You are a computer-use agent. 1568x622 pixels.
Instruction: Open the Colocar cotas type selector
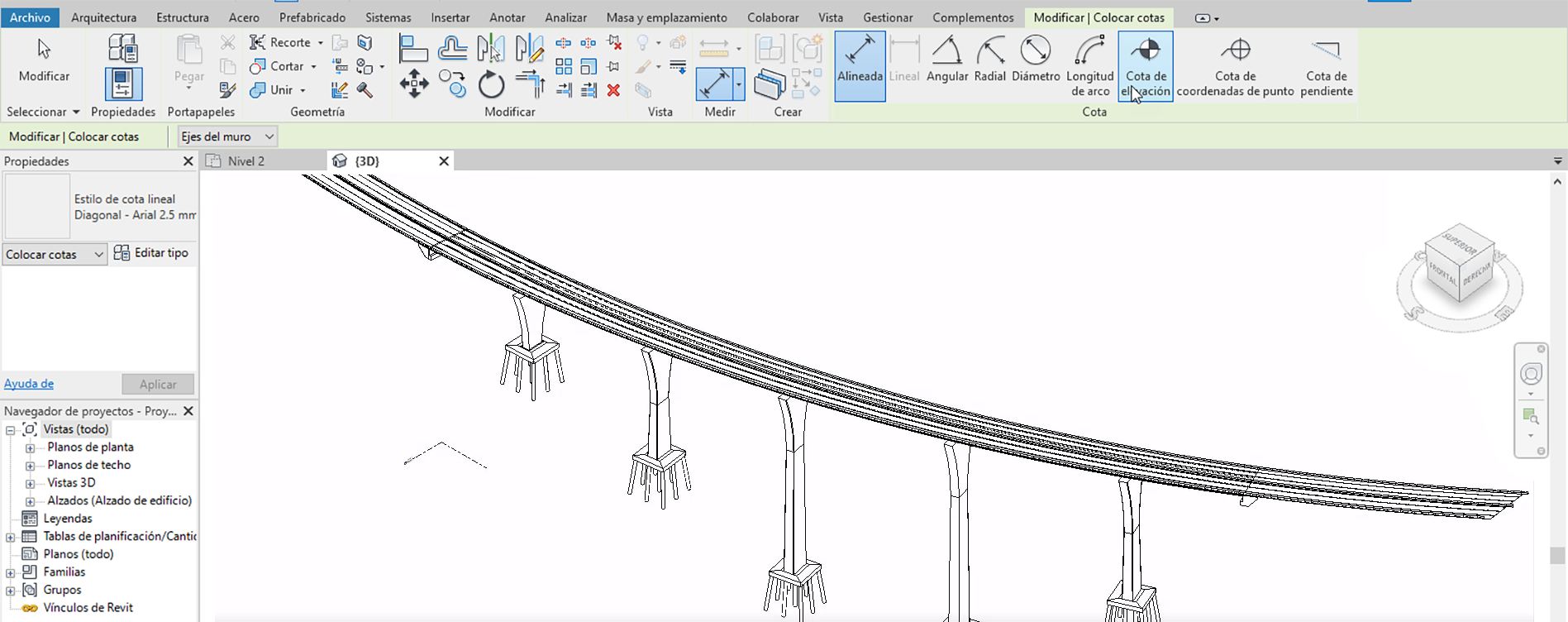pos(55,254)
